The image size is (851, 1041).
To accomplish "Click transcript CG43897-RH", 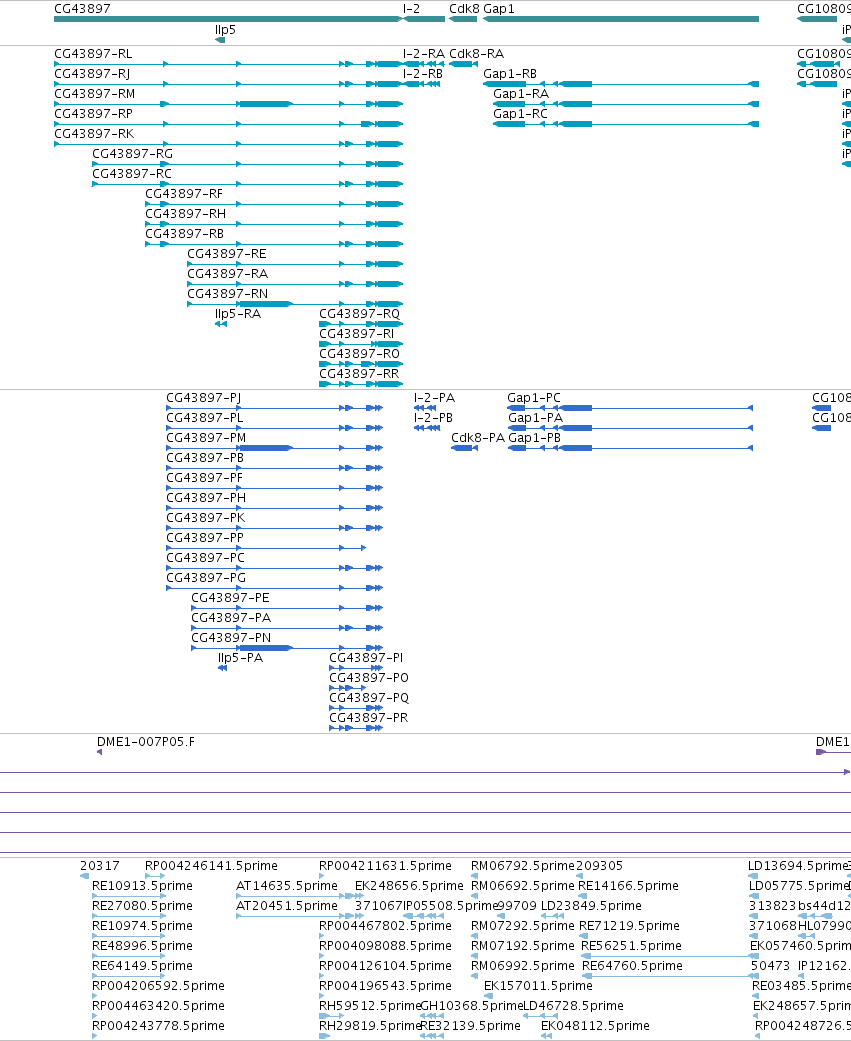I will (x=273, y=224).
